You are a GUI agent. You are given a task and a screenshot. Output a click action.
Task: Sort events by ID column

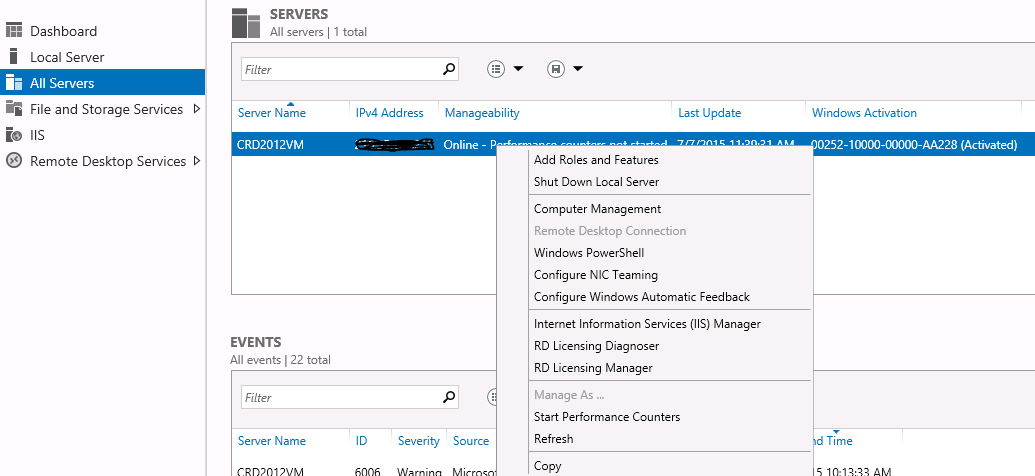pos(361,441)
